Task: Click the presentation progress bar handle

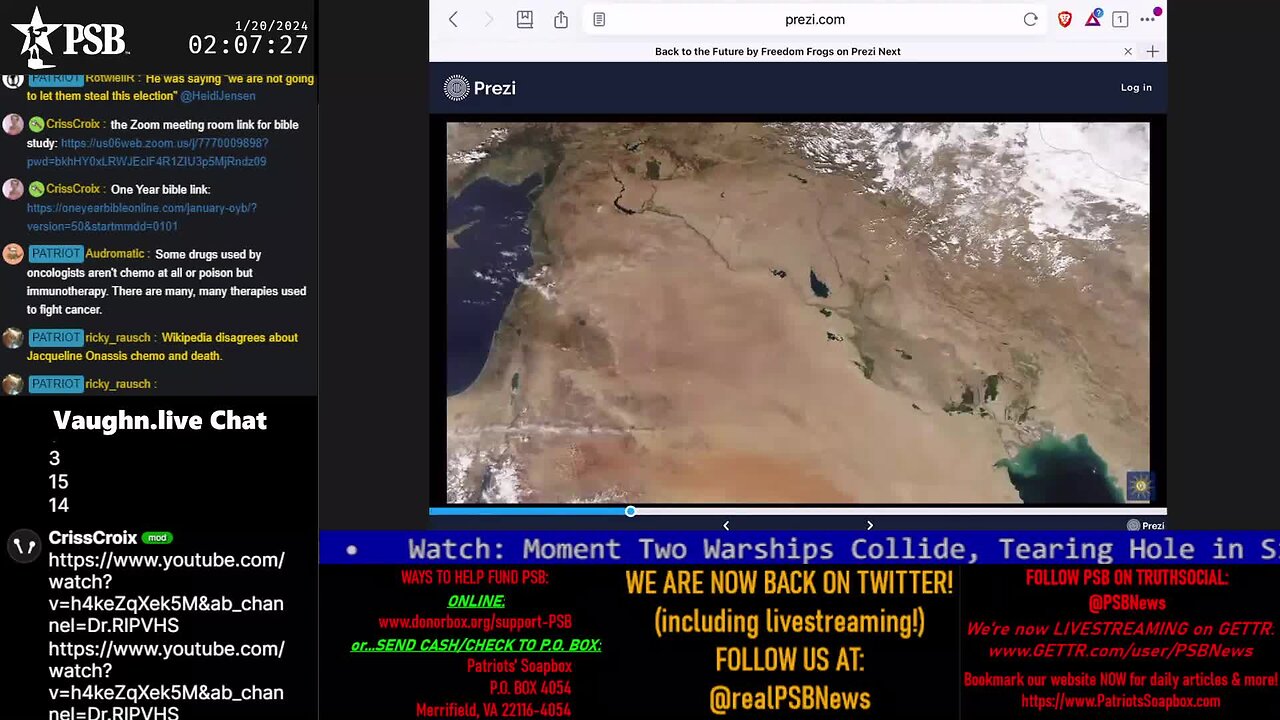Action: pos(630,511)
